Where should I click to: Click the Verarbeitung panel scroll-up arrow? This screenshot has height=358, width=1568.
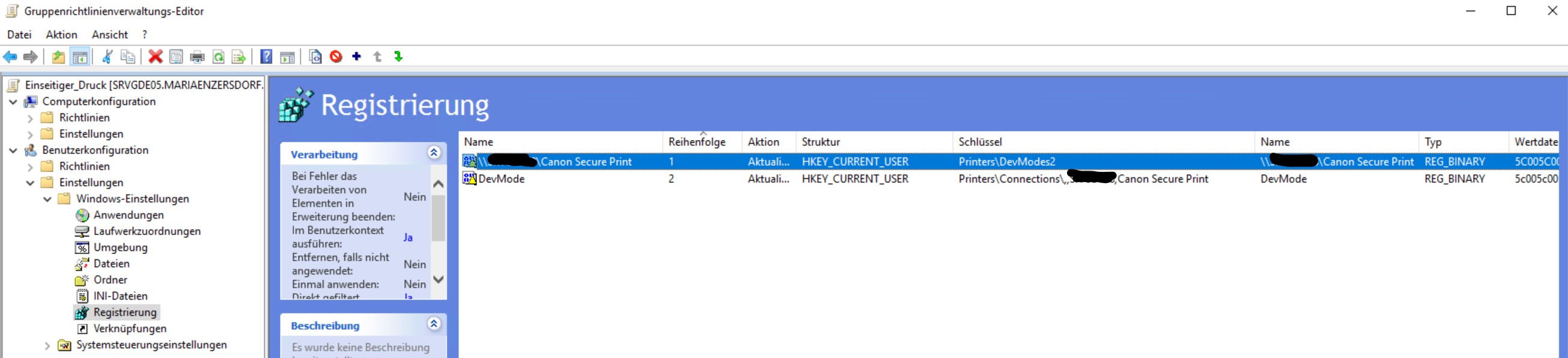[439, 183]
